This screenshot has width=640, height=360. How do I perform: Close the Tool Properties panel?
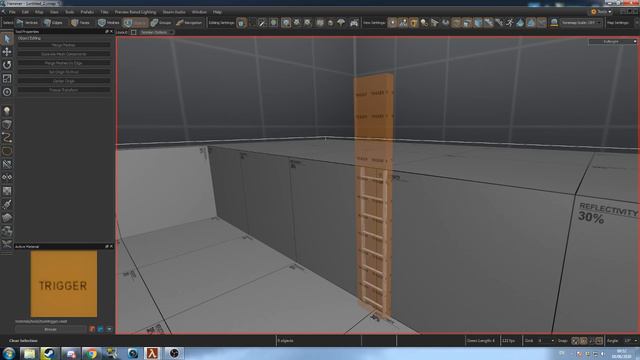tap(111, 31)
